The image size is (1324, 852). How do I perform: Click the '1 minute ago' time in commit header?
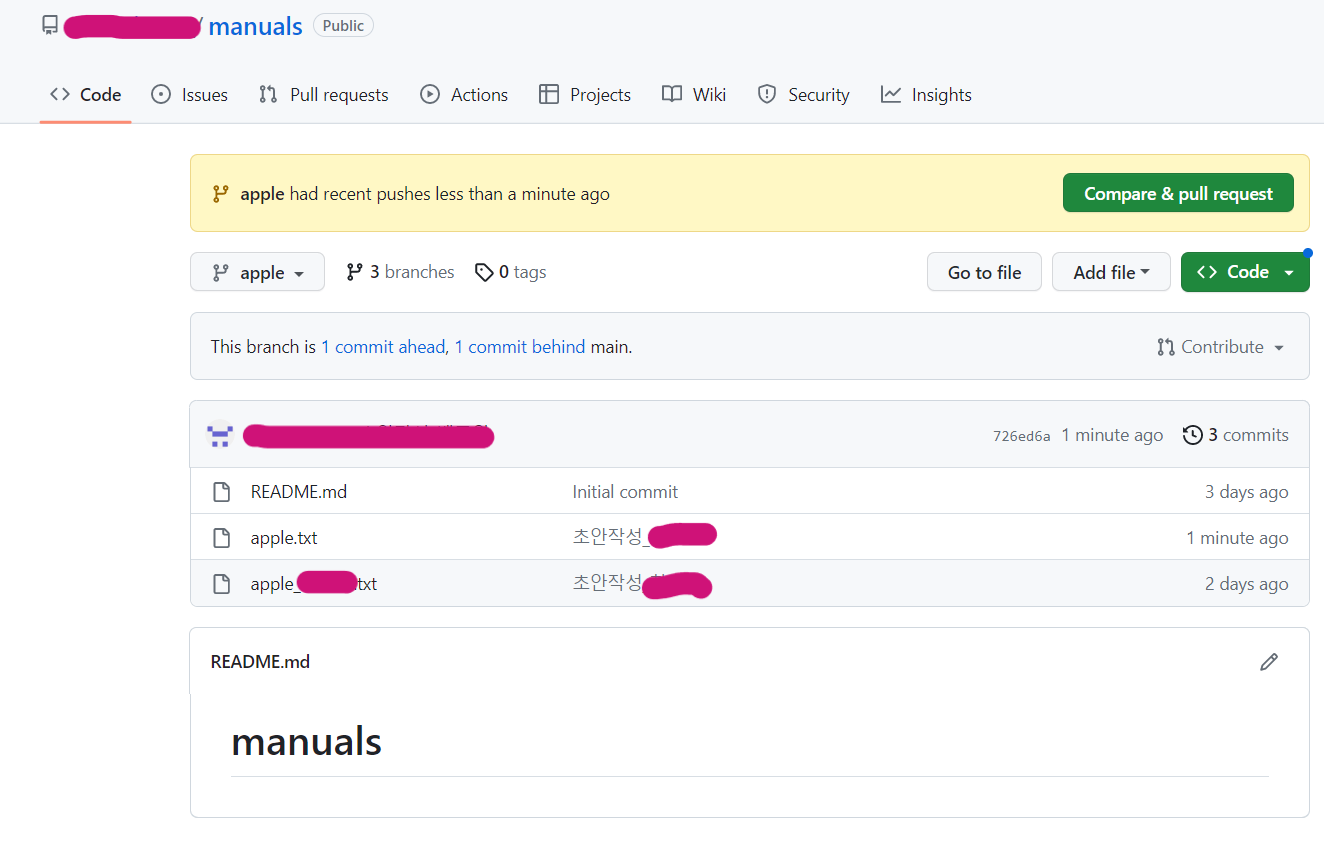(1112, 435)
